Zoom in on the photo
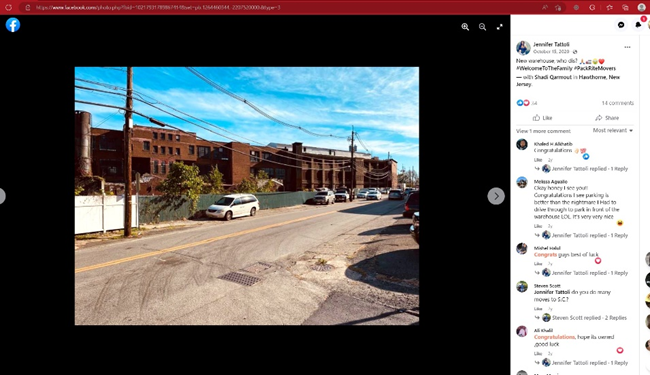This screenshot has width=650, height=375. (465, 27)
